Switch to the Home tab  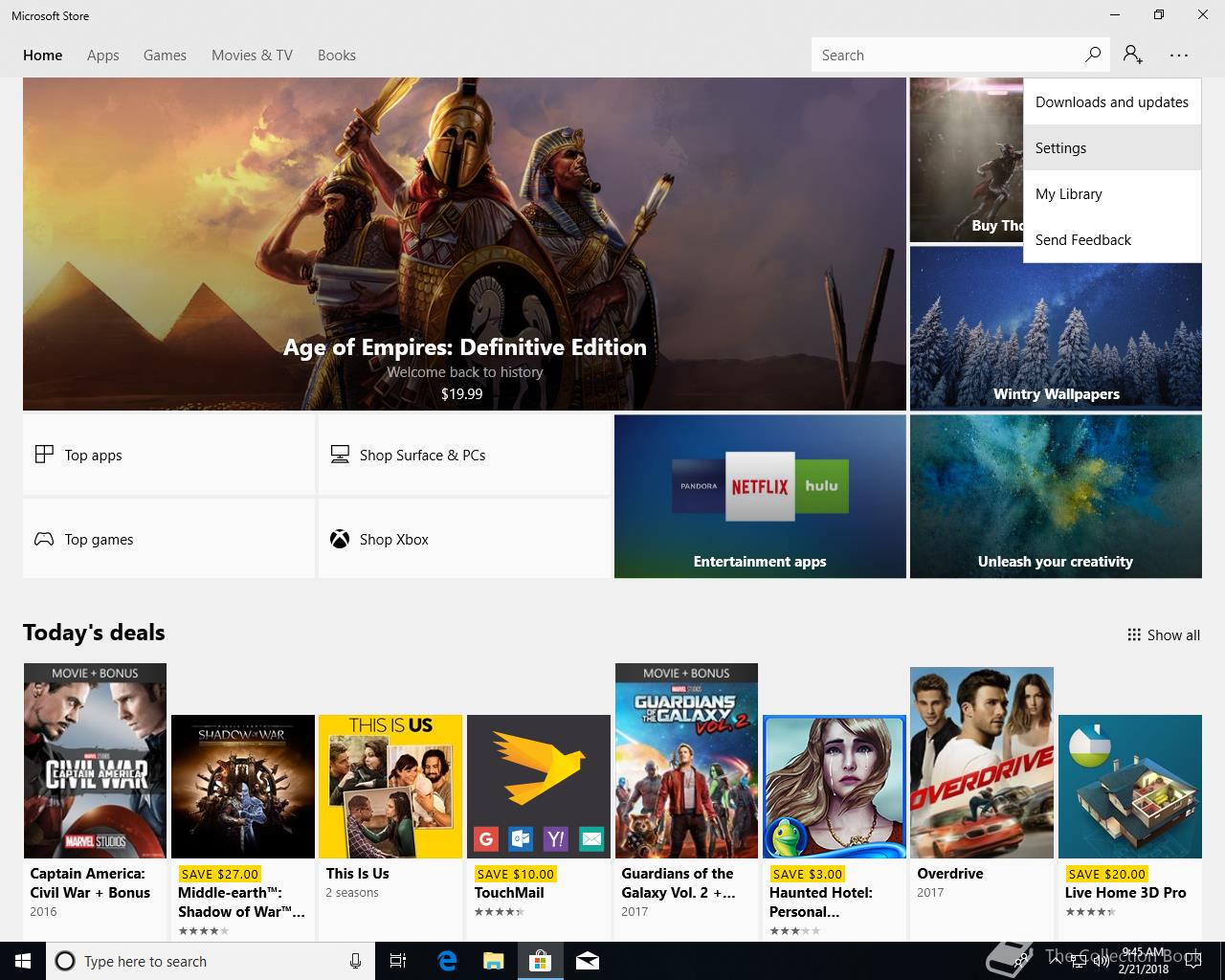(43, 56)
